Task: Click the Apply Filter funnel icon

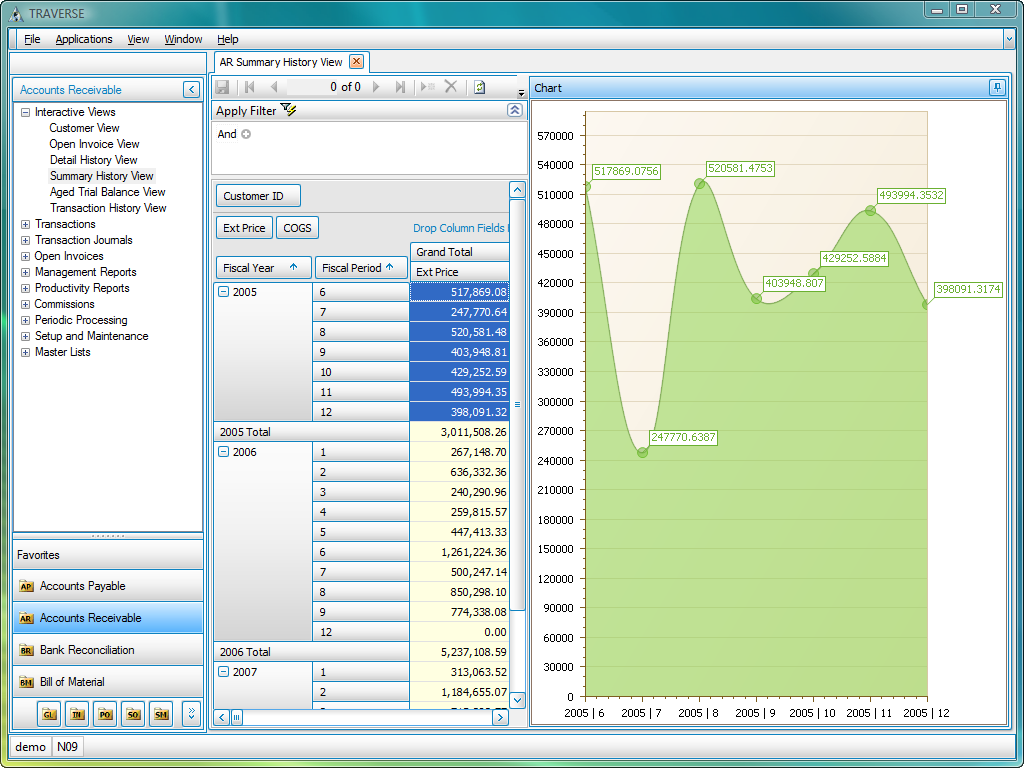Action: (288, 110)
